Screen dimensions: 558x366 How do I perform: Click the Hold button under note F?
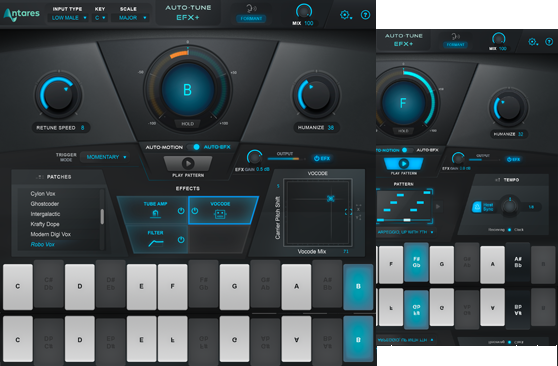403,131
